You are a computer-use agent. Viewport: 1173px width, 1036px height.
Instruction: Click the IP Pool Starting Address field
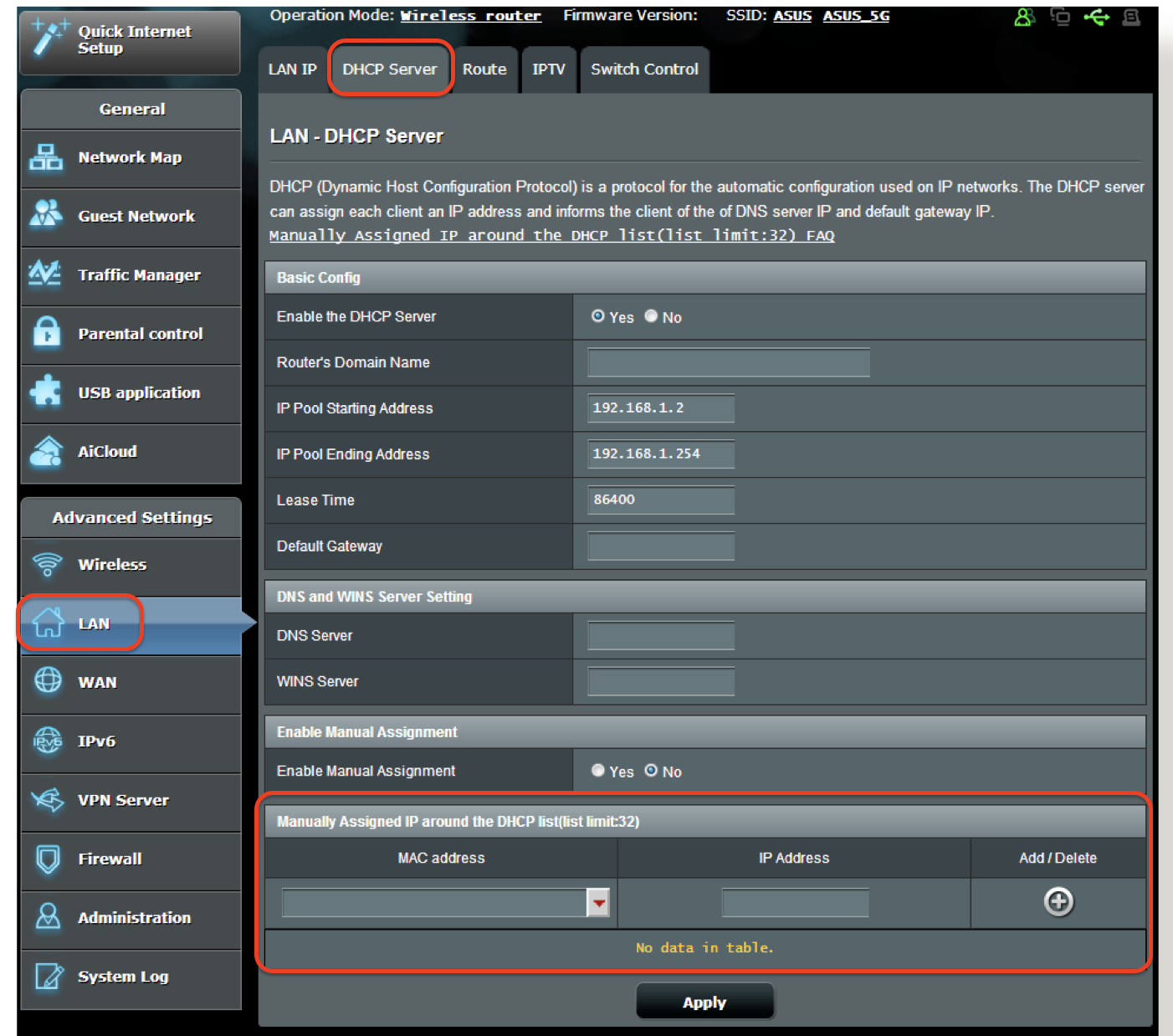(661, 408)
